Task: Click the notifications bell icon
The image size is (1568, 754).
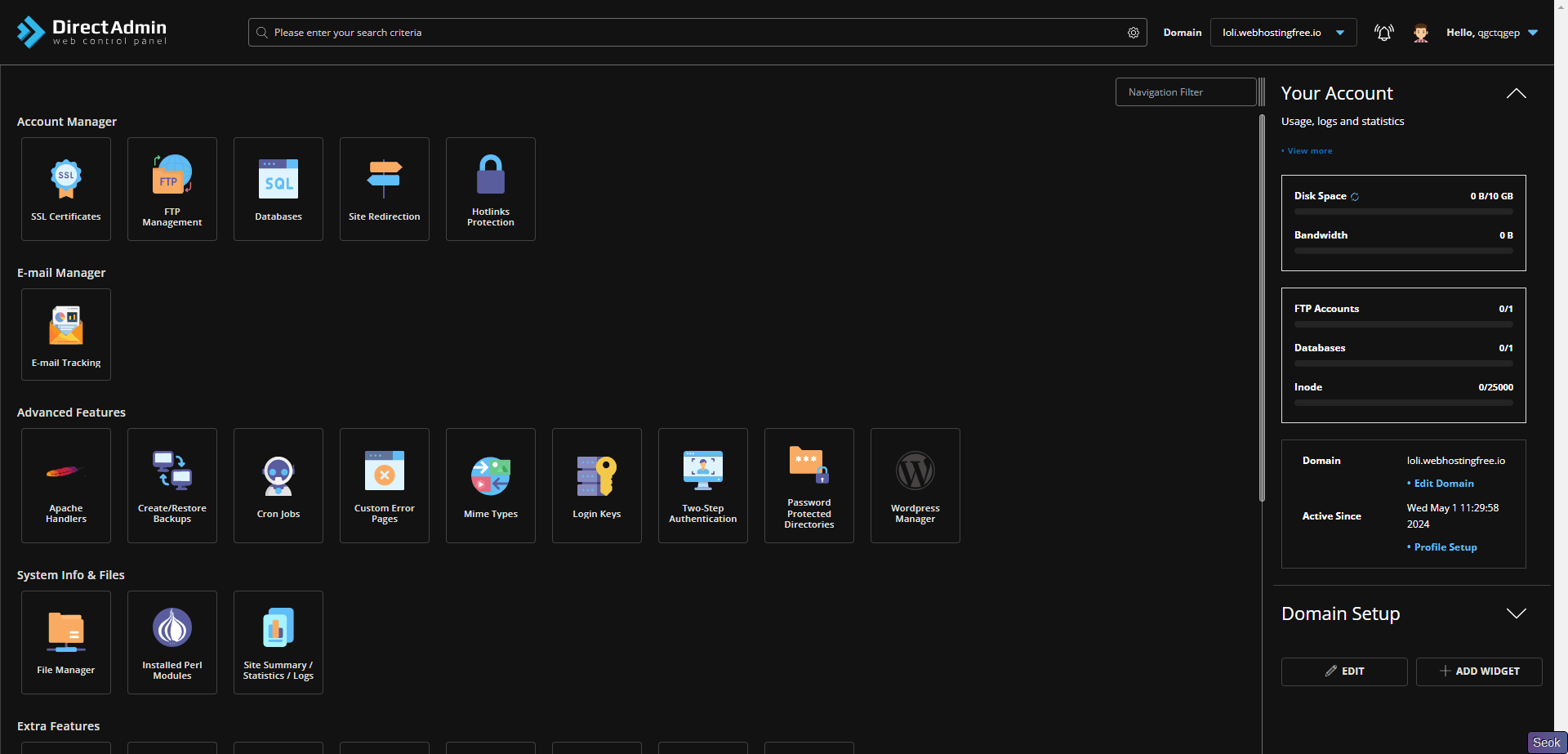Action: tap(1383, 33)
